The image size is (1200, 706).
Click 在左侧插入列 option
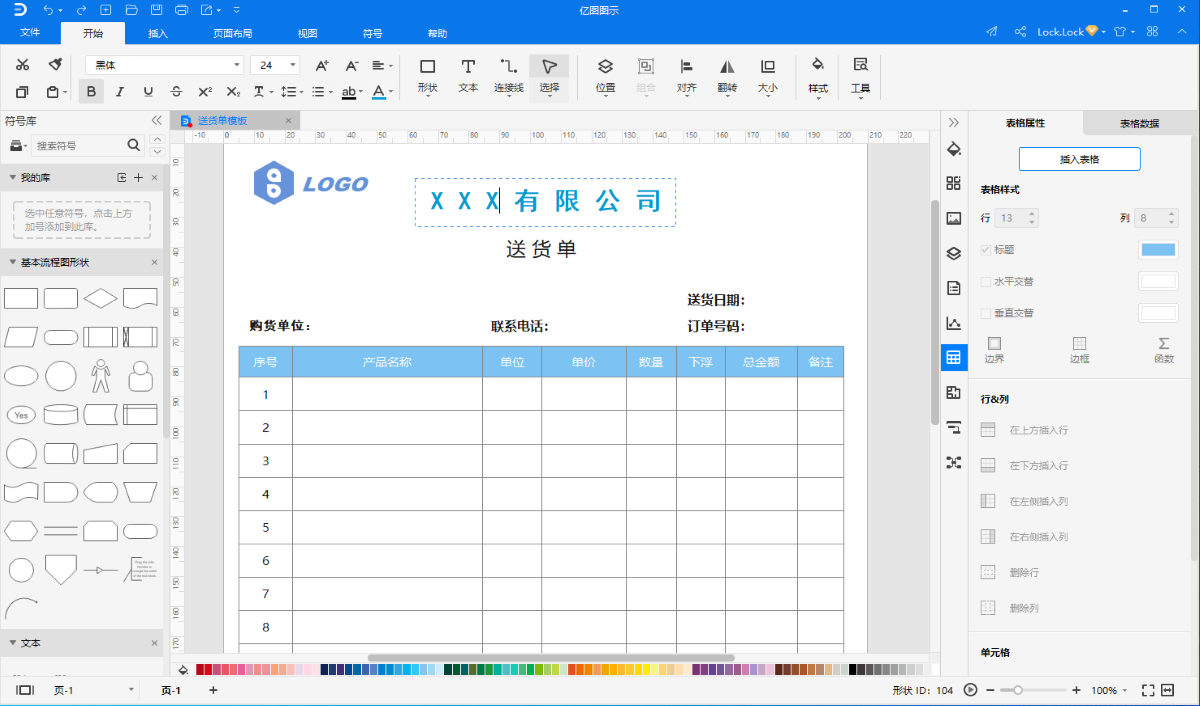(1024, 501)
